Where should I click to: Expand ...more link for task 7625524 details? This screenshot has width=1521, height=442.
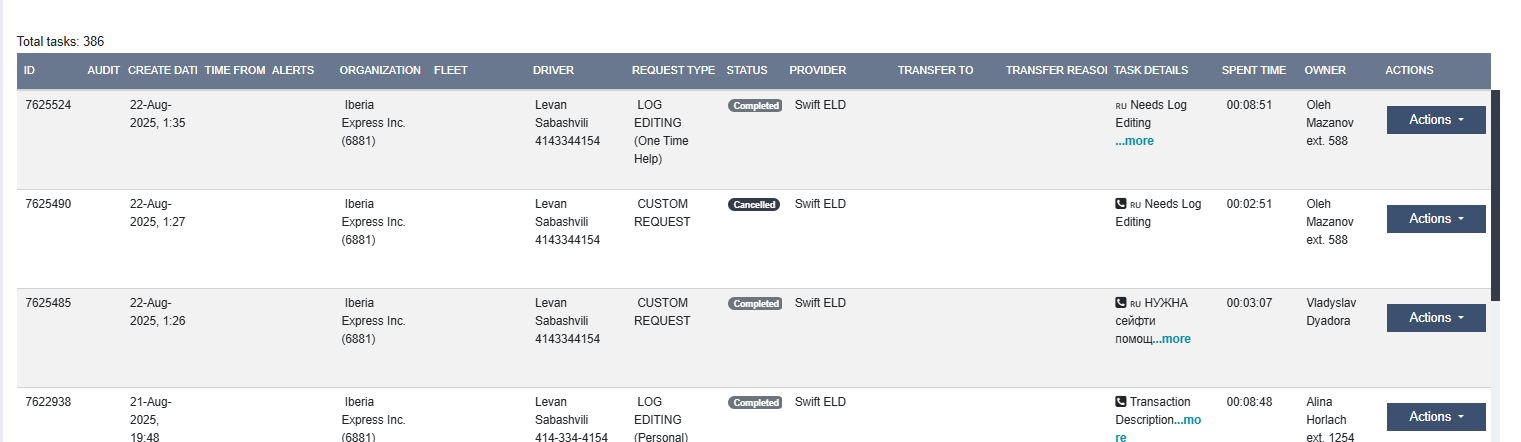[x=1135, y=141]
